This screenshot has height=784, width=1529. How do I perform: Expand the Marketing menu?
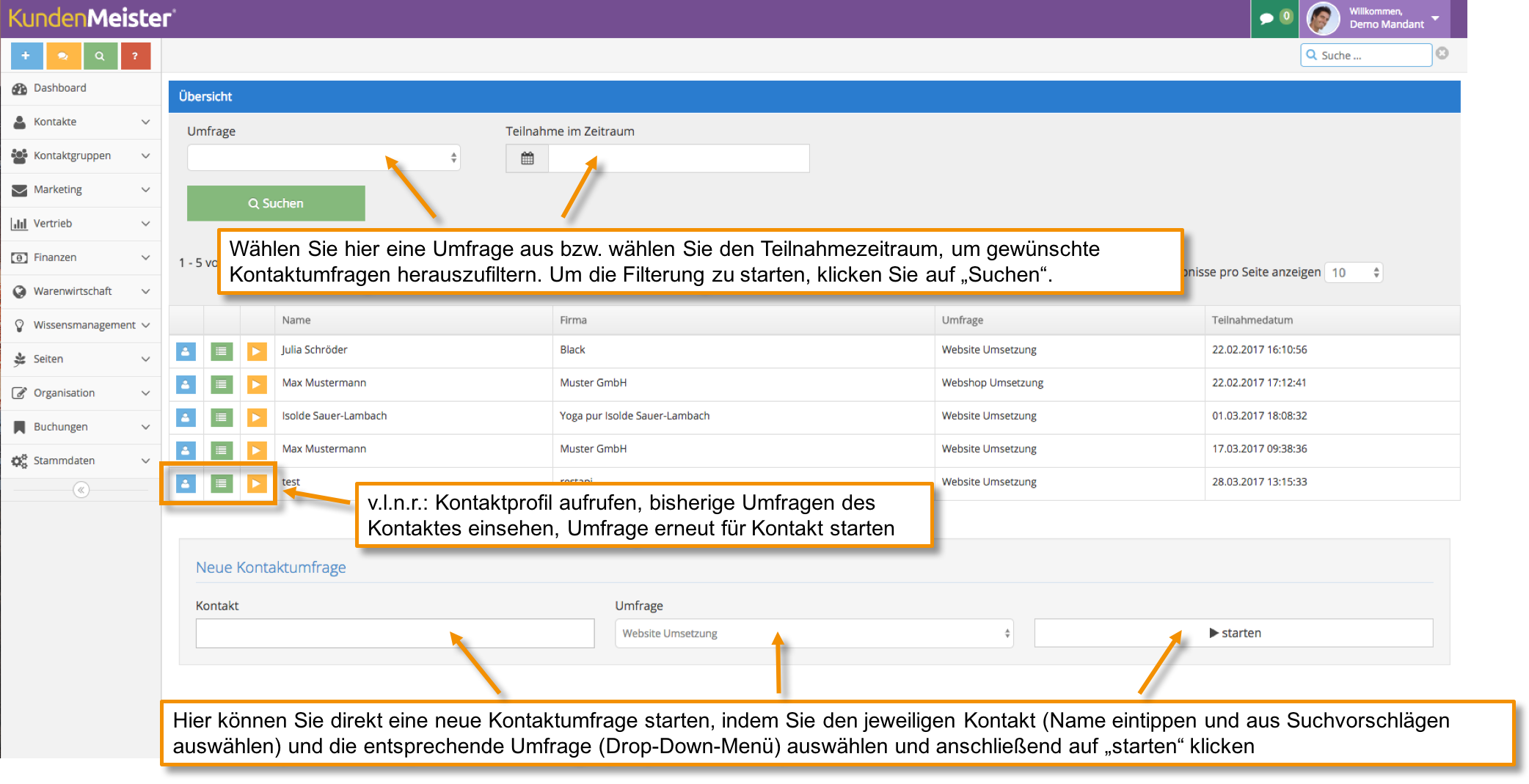(81, 189)
